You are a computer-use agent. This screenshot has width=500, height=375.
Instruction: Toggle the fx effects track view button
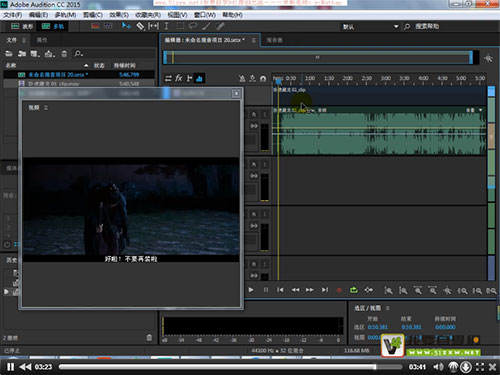179,78
